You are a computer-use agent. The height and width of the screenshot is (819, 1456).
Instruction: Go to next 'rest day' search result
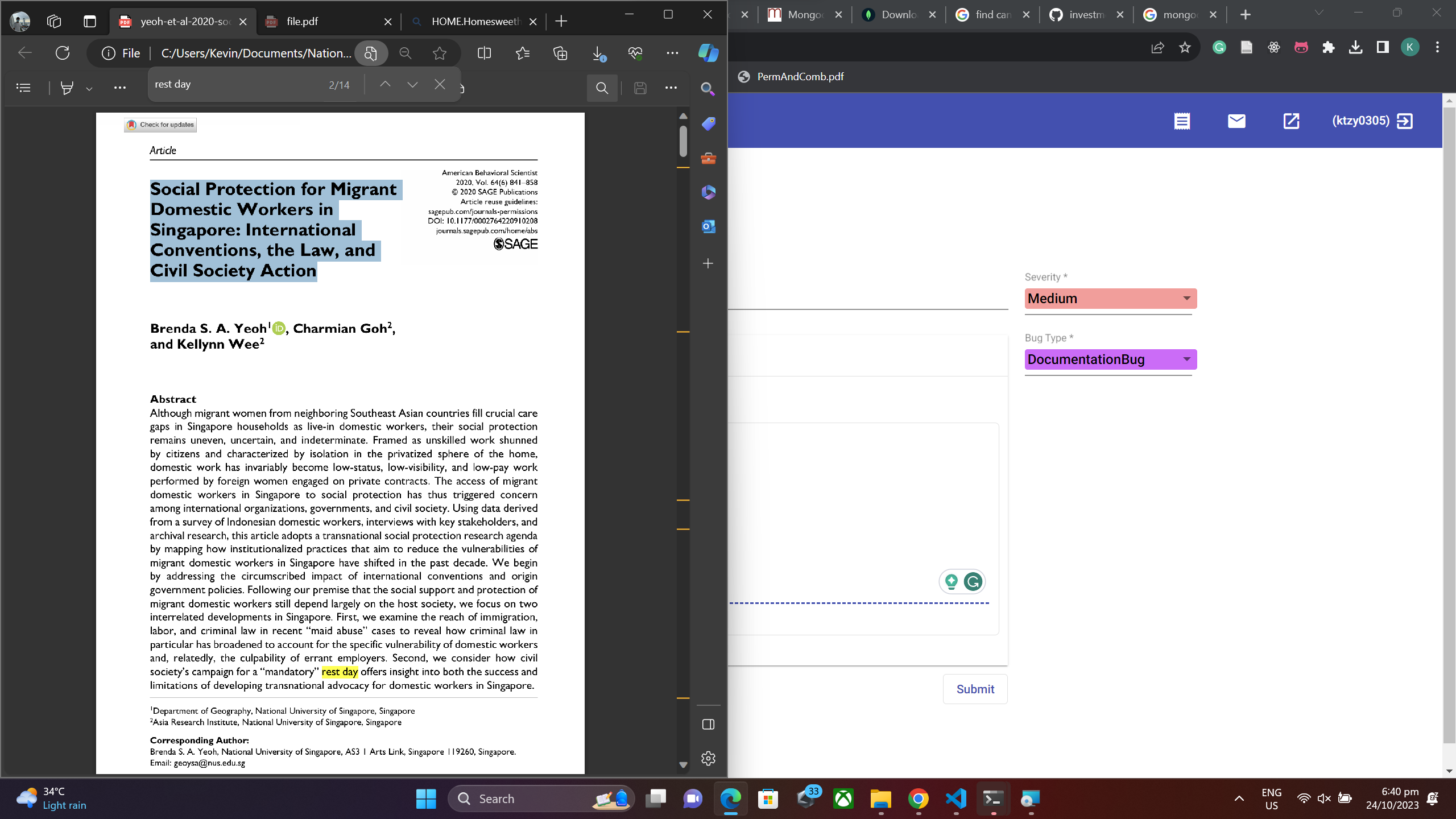[412, 84]
